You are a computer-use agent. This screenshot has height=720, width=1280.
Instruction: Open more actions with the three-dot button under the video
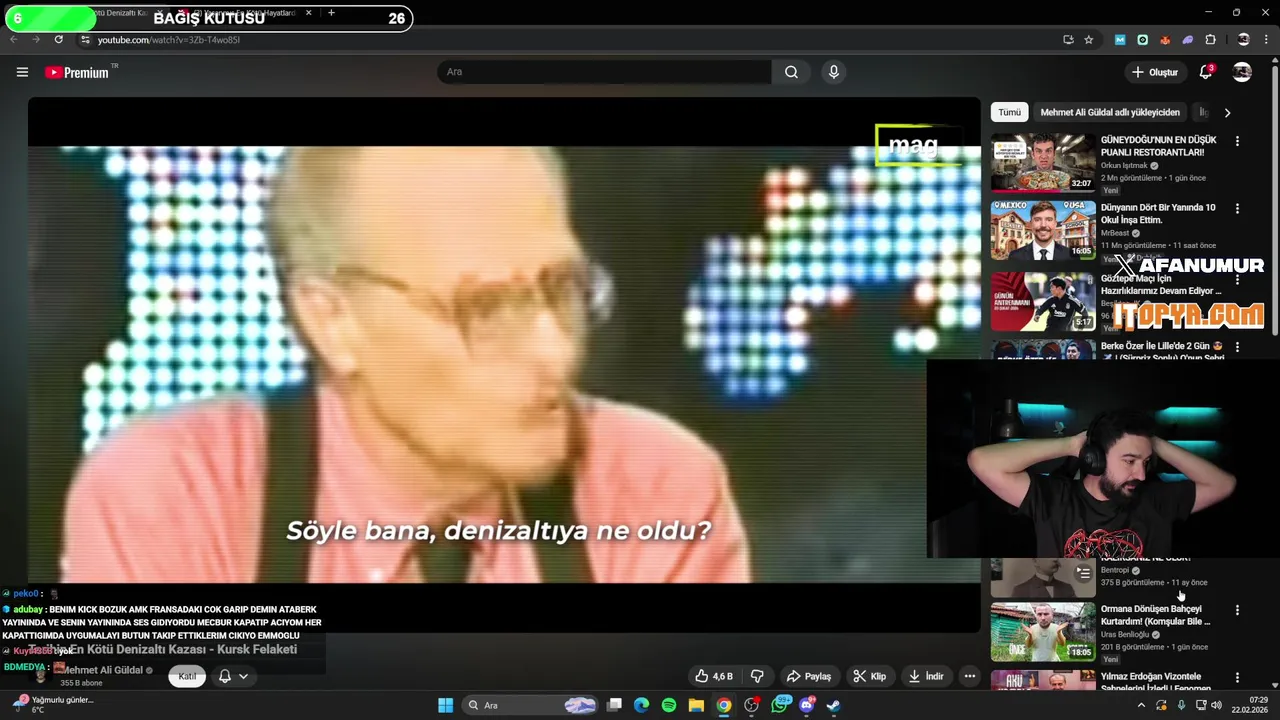pyautogui.click(x=969, y=676)
